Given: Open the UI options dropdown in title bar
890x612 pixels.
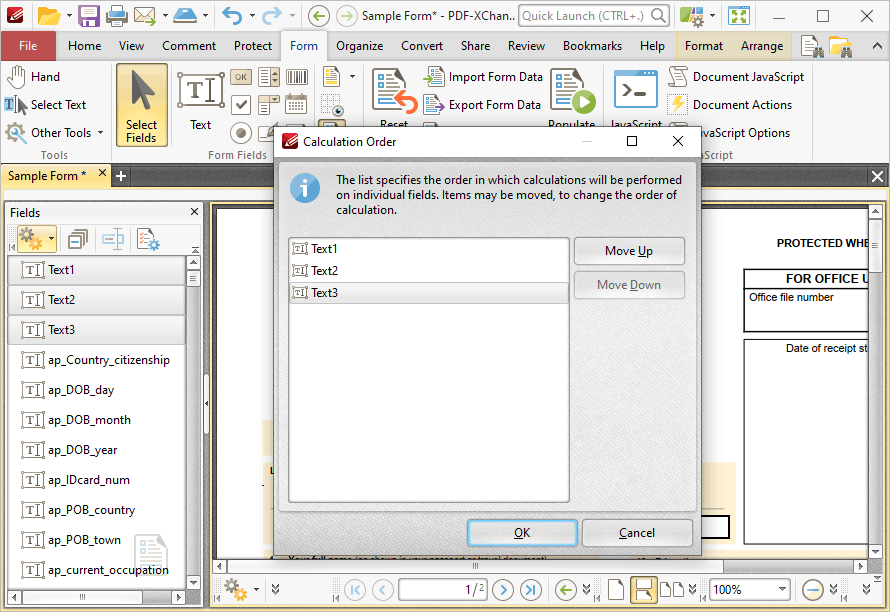Looking at the screenshot, I should (x=712, y=16).
